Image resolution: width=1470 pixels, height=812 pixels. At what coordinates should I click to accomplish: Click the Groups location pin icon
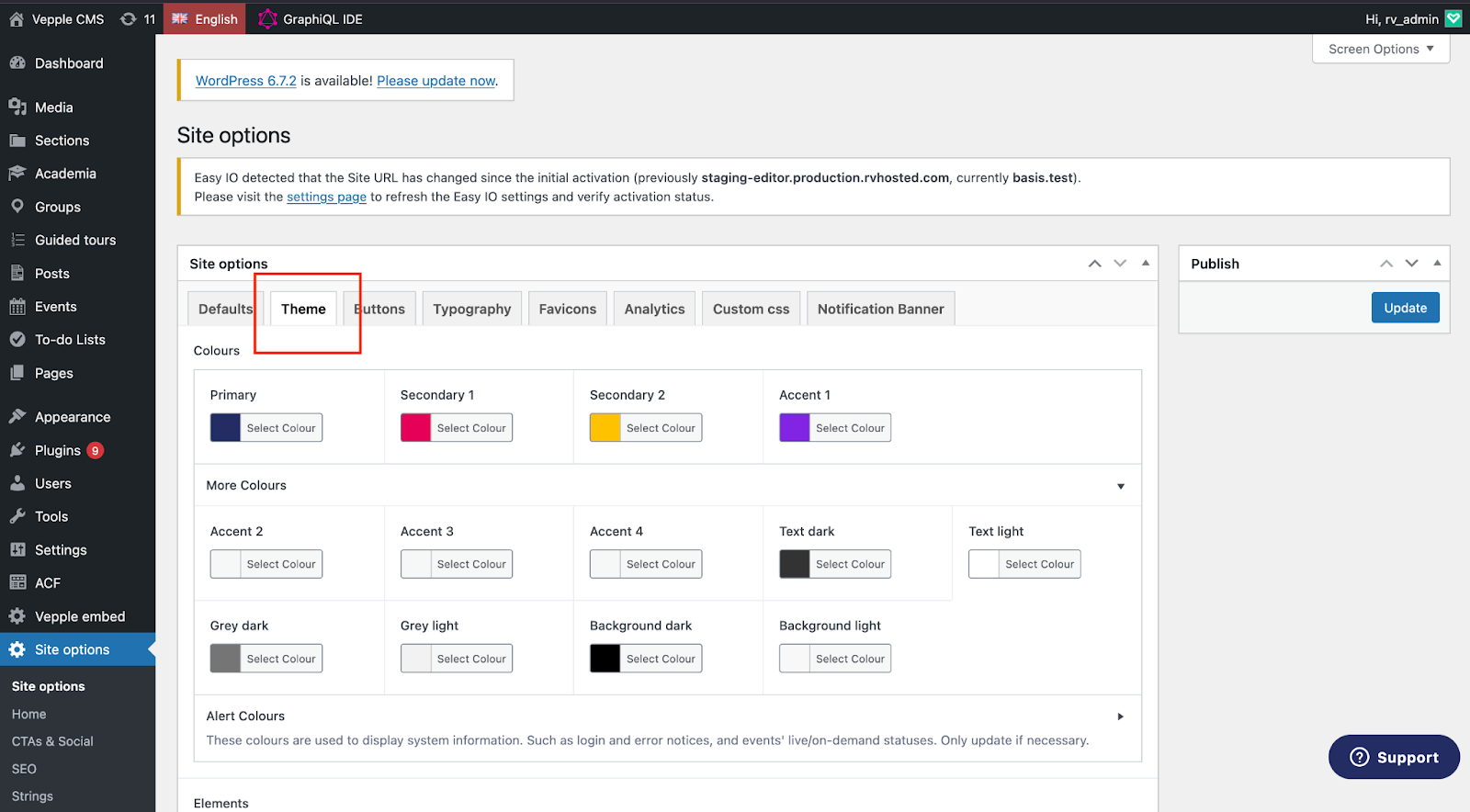17,207
